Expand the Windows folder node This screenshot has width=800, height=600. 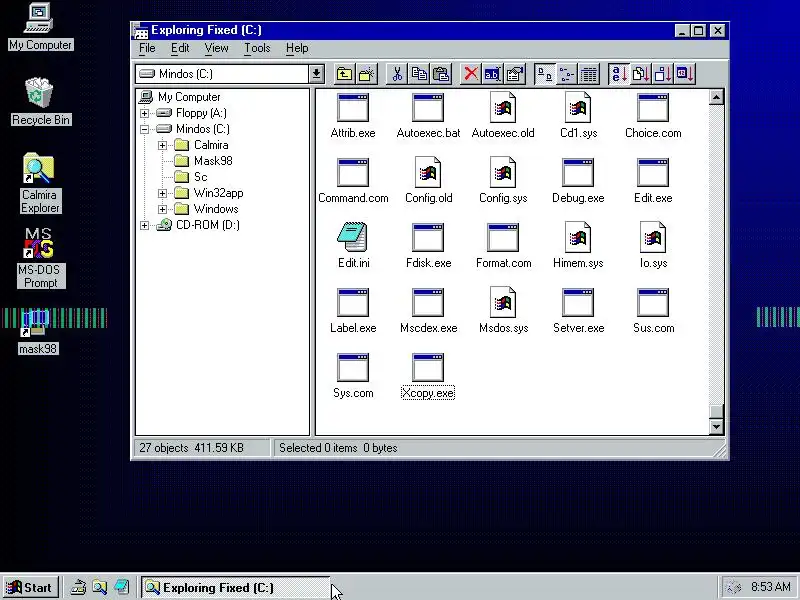162,209
